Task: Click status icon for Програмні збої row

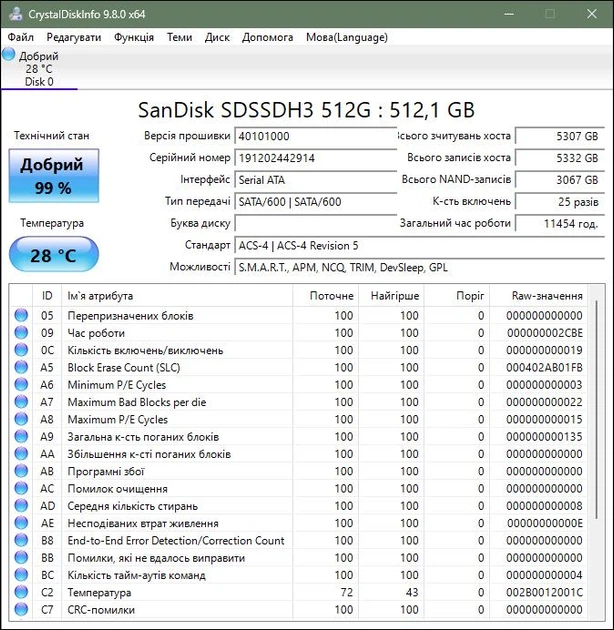Action: point(21,471)
